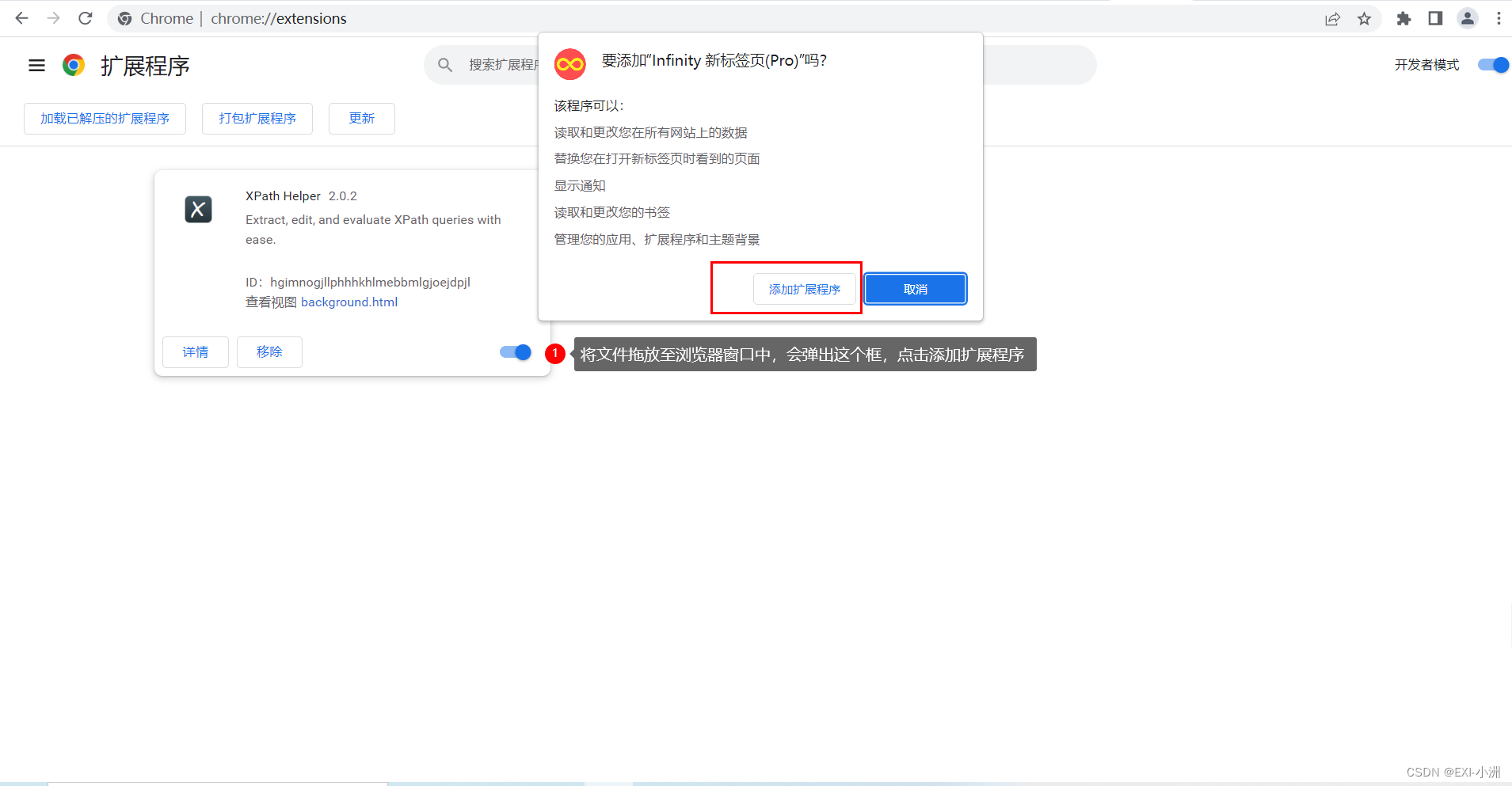Click the browser forward arrow
Viewport: 1512px width, 786px height.
coord(53,18)
